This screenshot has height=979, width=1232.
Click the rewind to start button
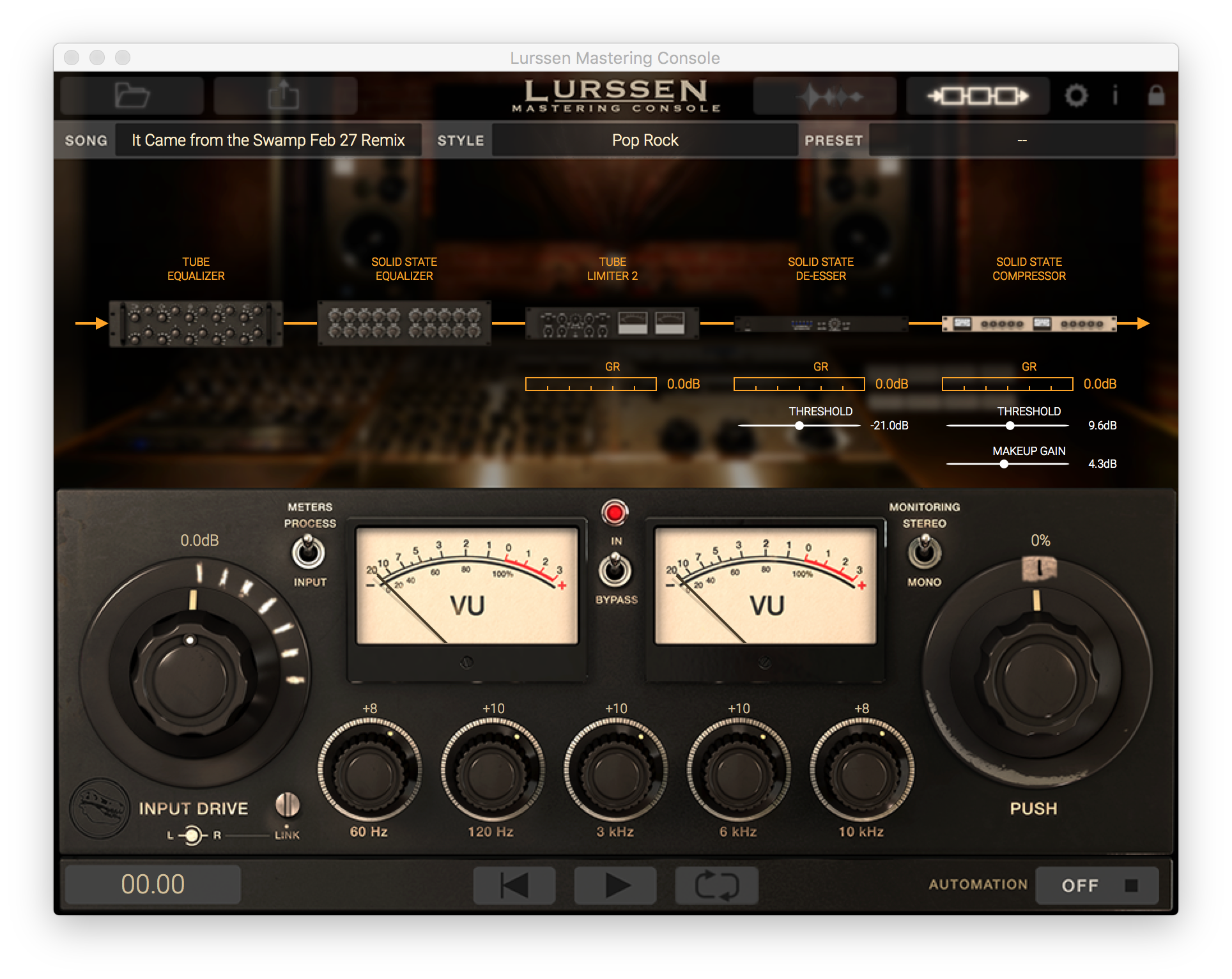click(x=514, y=885)
